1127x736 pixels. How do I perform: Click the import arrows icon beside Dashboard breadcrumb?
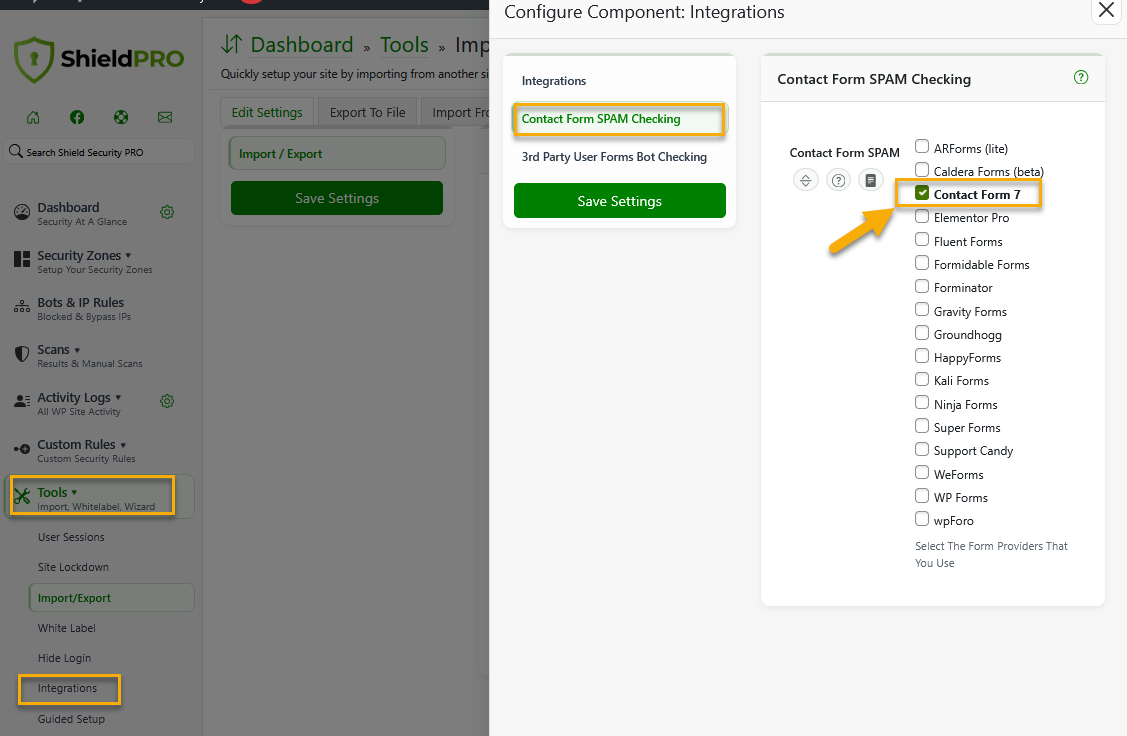tap(231, 45)
